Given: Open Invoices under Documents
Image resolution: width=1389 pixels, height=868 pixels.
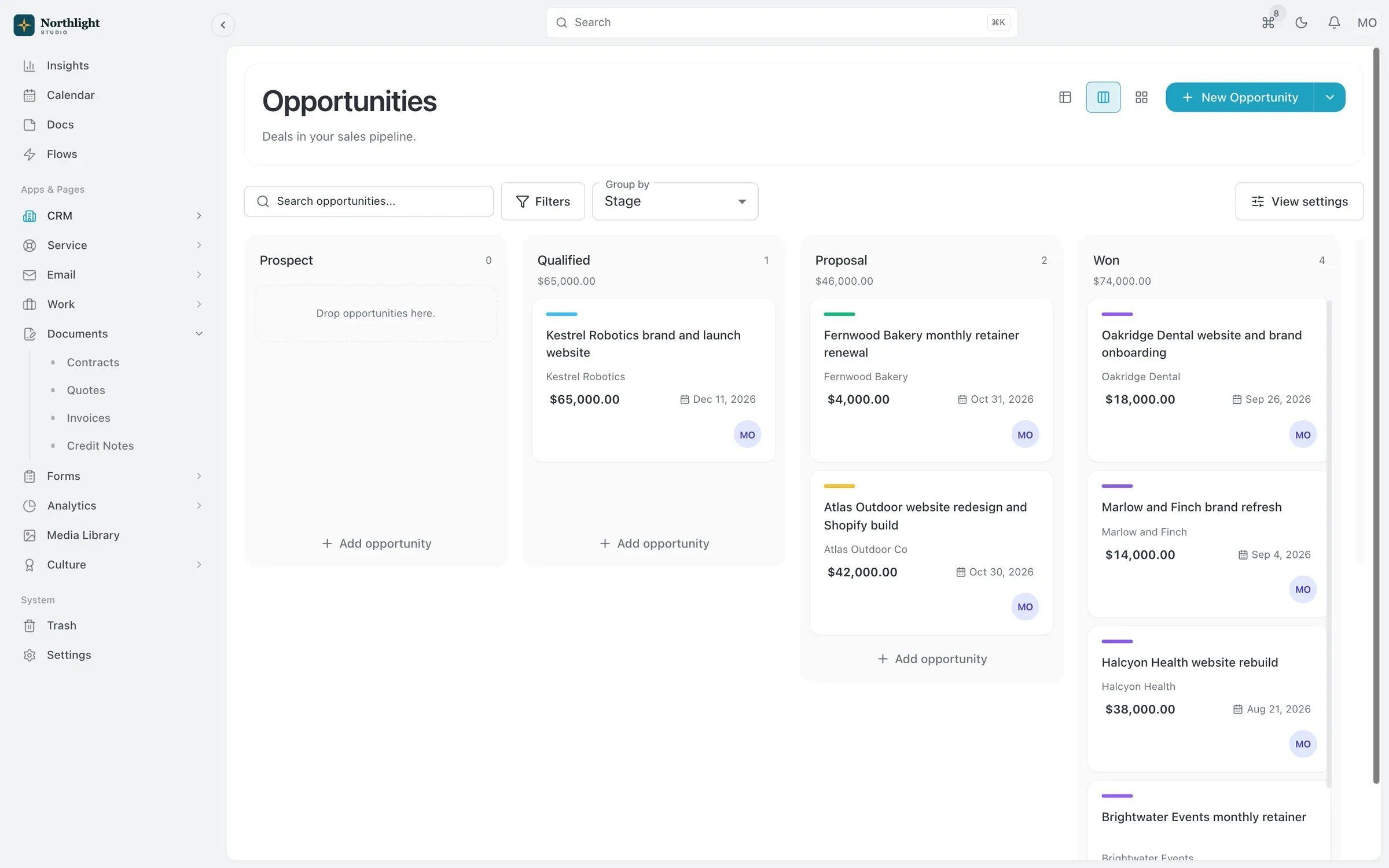Looking at the screenshot, I should click(88, 418).
